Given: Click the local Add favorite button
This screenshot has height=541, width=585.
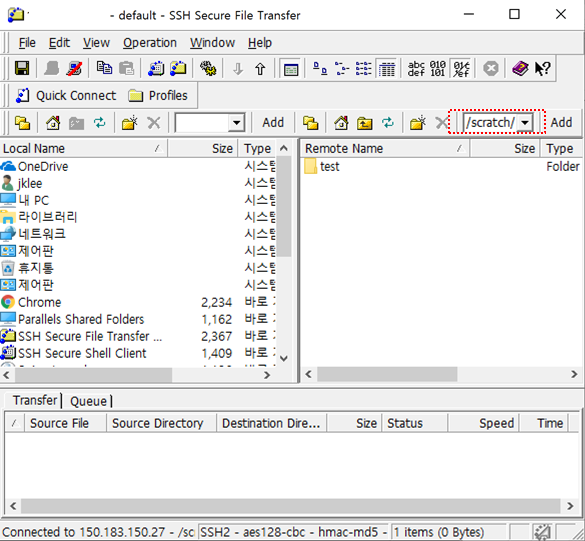Looking at the screenshot, I should pos(273,123).
